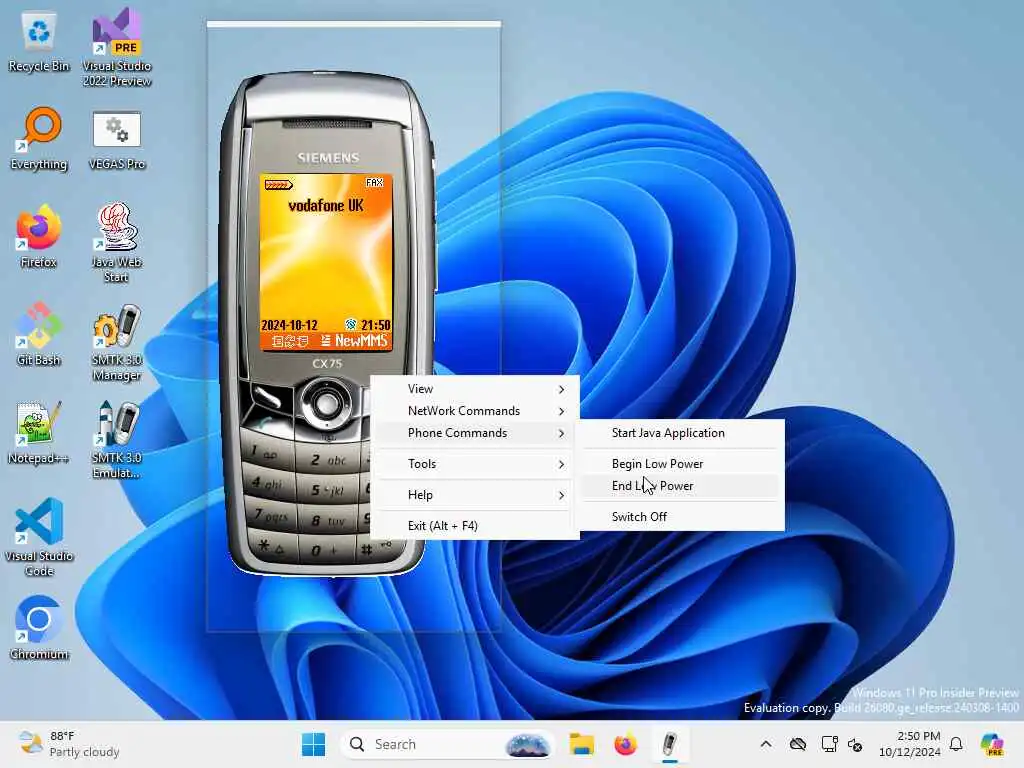Click the vodafone UK operator text
The image size is (1024, 768).
pos(325,206)
